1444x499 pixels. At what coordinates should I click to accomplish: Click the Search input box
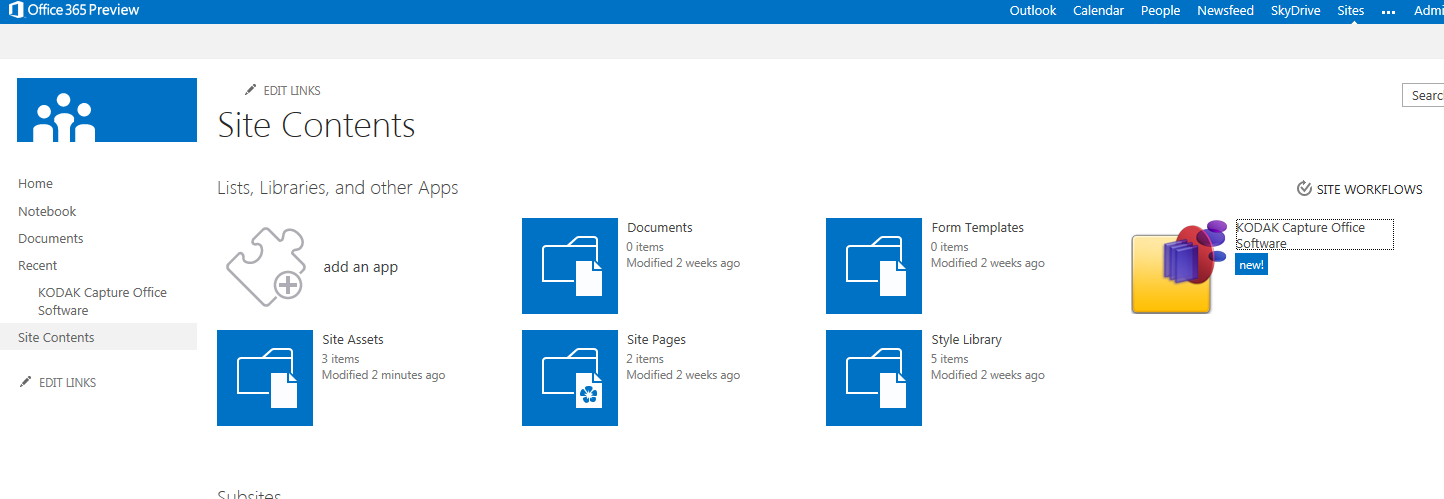click(x=1424, y=95)
